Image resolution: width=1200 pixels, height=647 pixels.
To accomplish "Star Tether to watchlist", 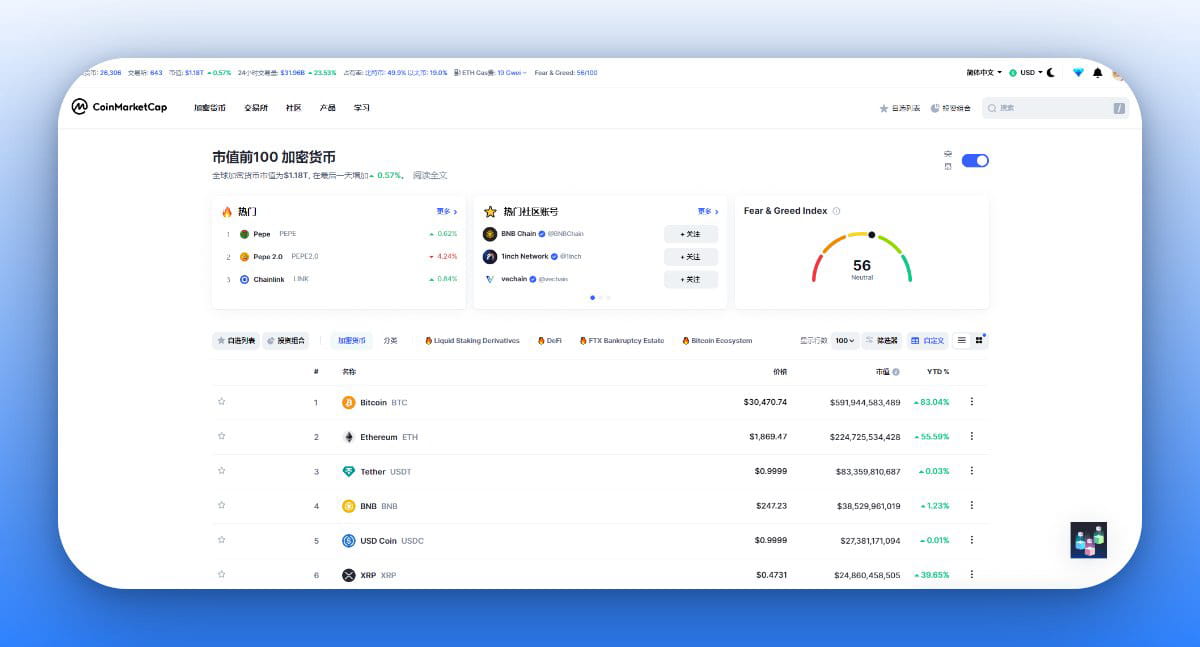I will [x=222, y=471].
